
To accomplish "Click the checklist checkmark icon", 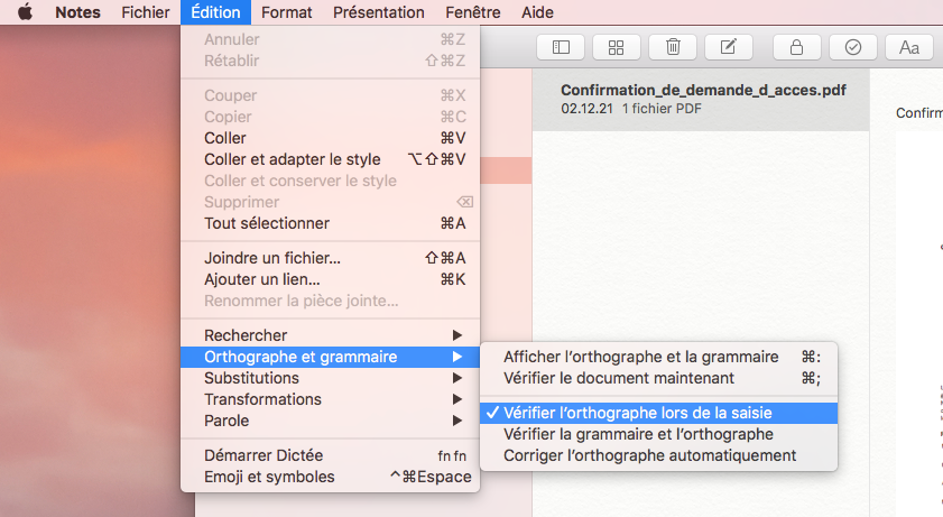I will click(853, 47).
